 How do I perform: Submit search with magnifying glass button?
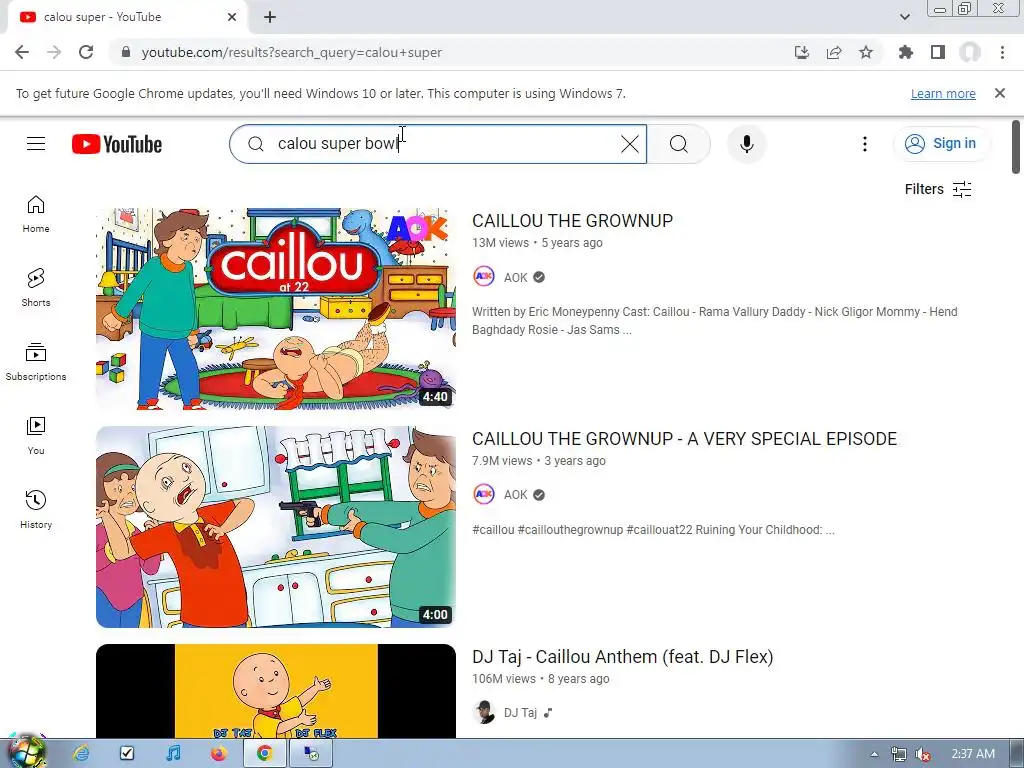(x=679, y=144)
